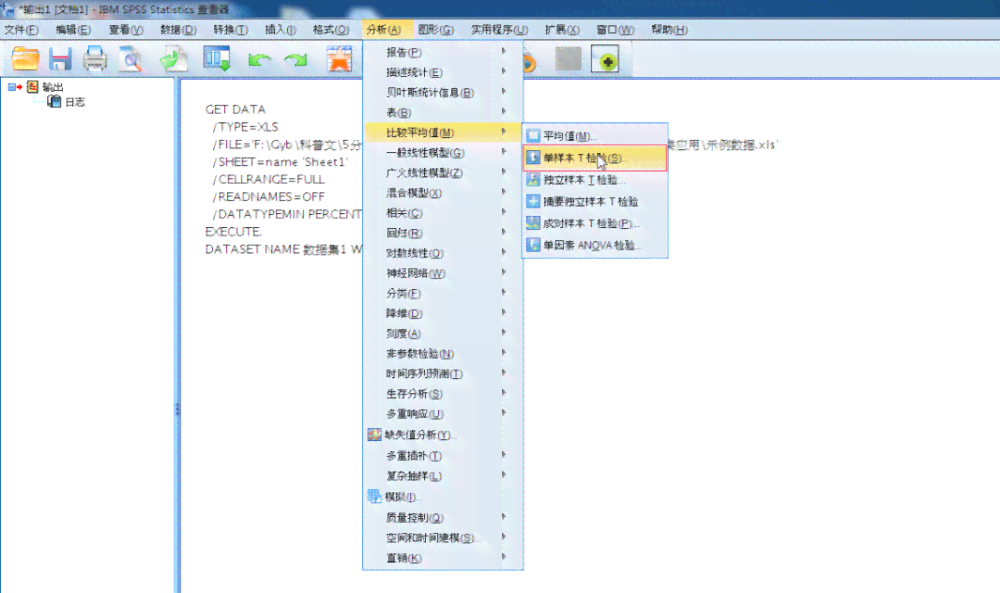Expand the 混合模型(X) submenu

443,193
